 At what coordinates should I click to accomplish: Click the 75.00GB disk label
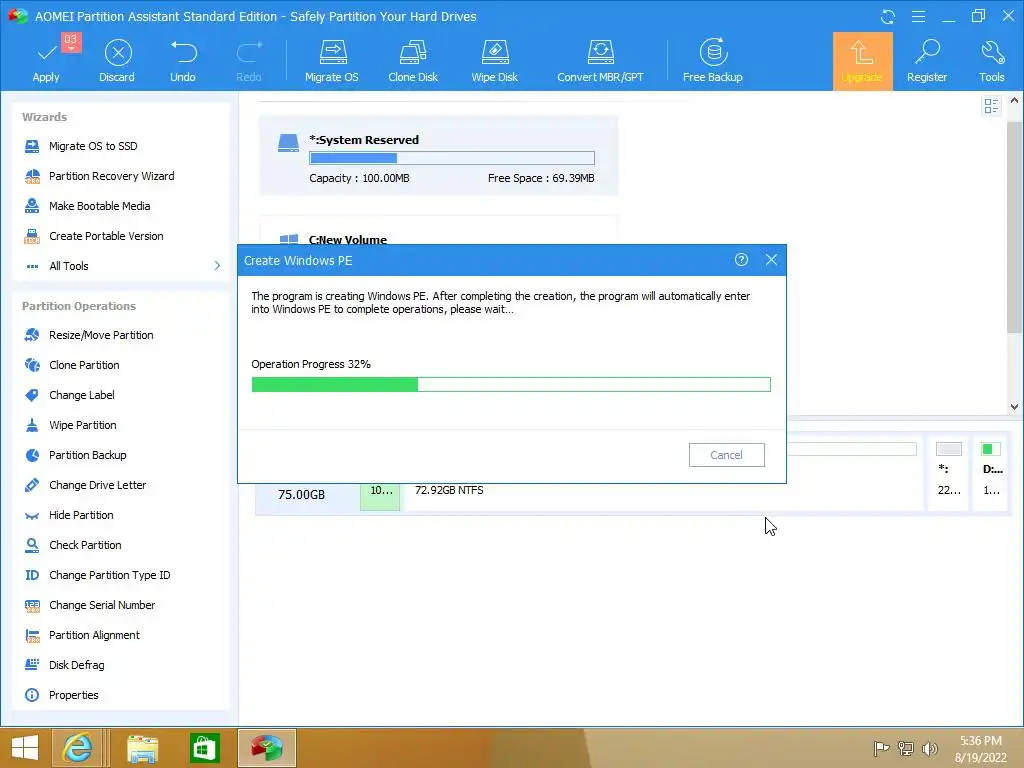(x=301, y=495)
